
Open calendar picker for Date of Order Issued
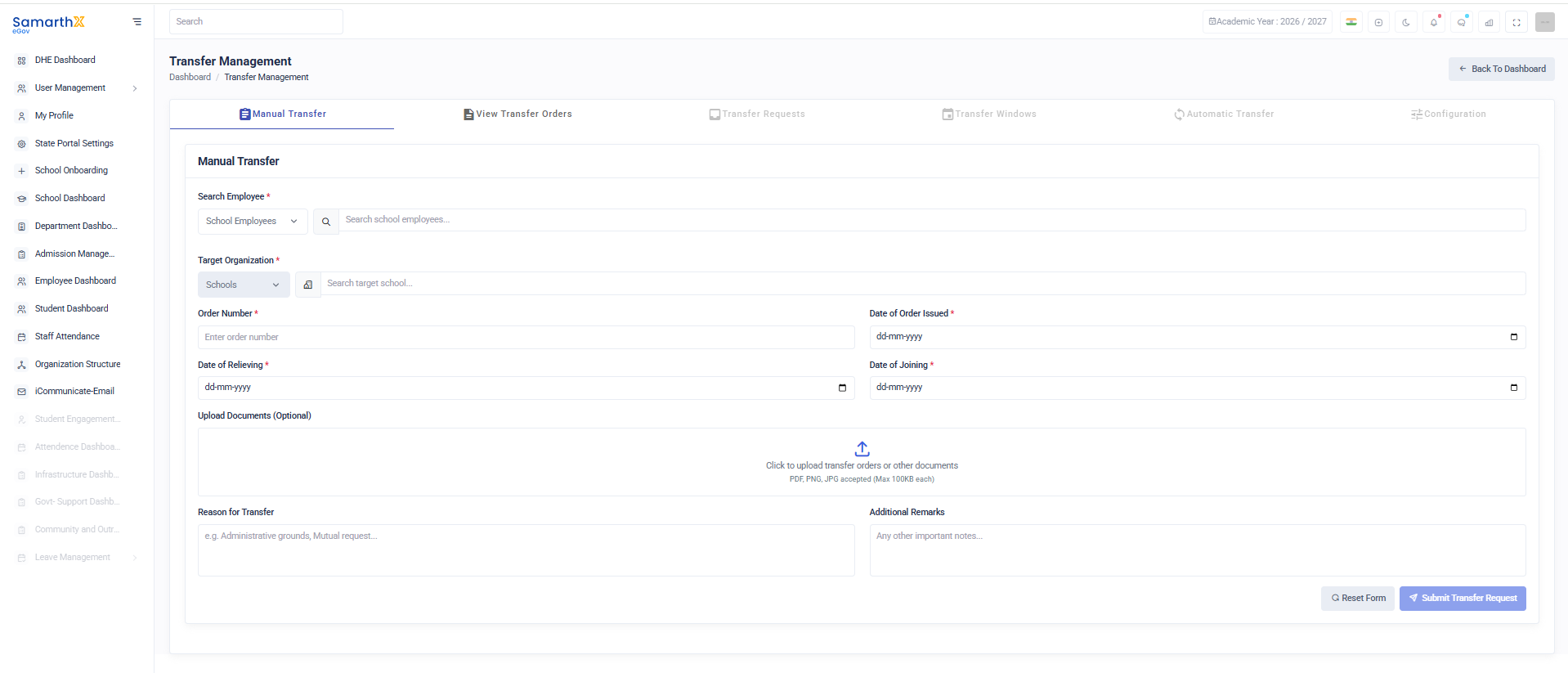pyautogui.click(x=1513, y=337)
